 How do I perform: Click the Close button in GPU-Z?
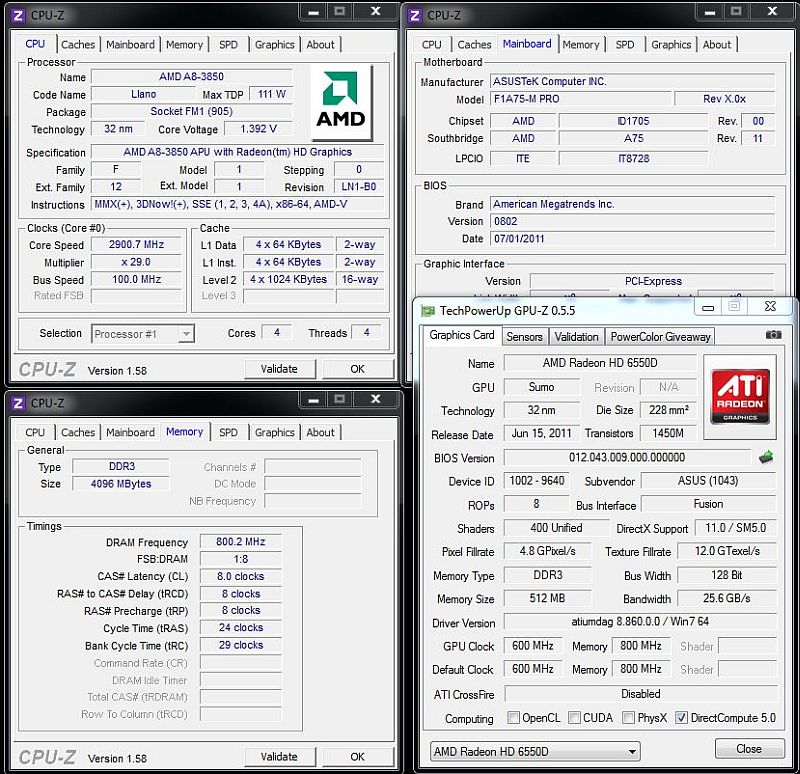coord(749,748)
